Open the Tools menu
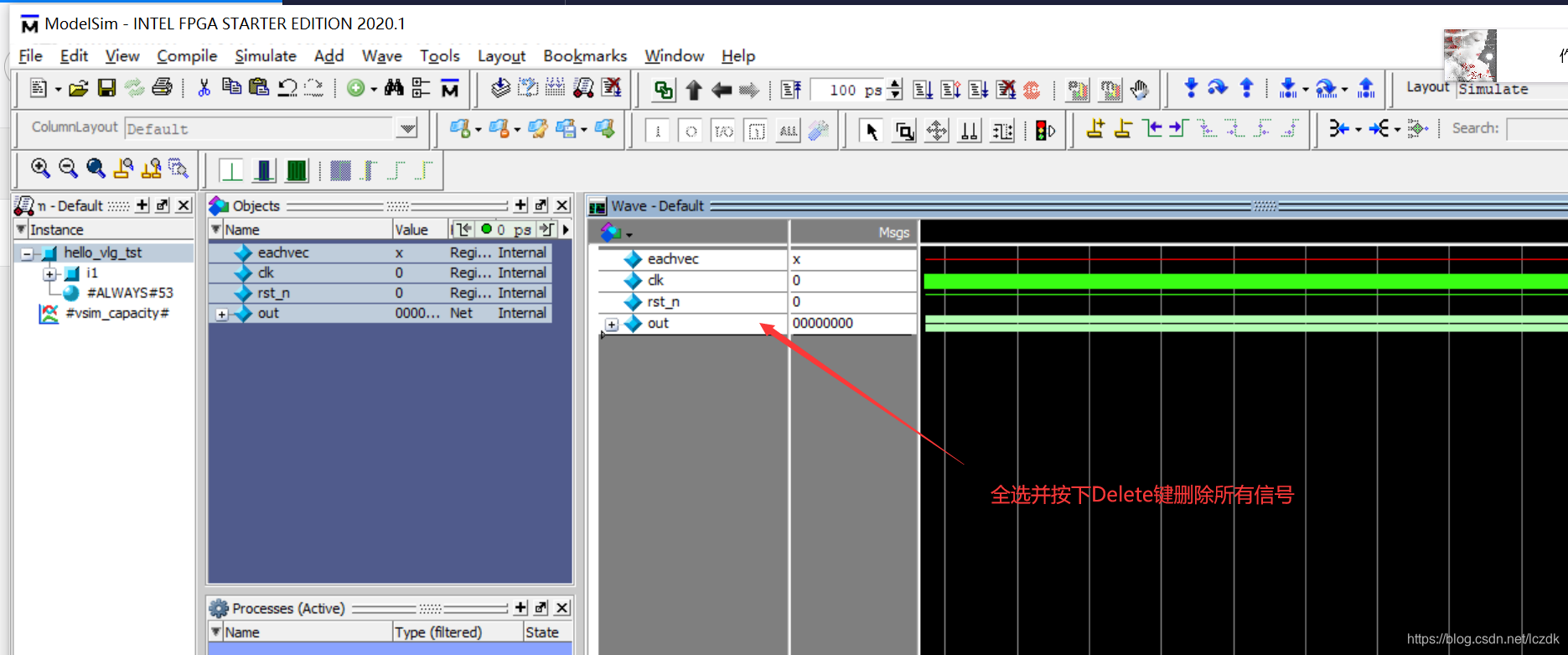Image resolution: width=1568 pixels, height=655 pixels. (x=440, y=56)
